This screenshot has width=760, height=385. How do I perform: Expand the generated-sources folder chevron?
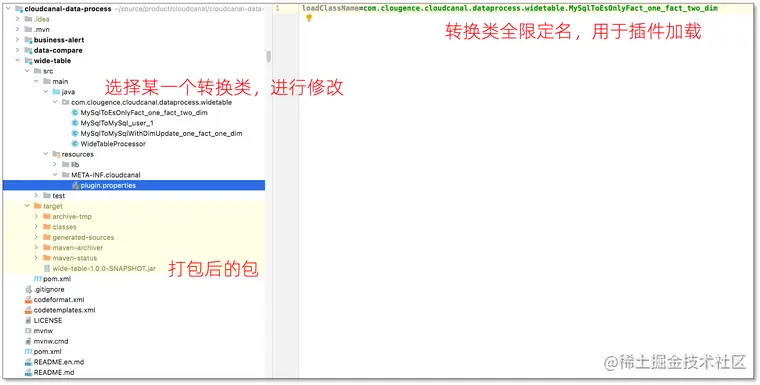(36, 237)
